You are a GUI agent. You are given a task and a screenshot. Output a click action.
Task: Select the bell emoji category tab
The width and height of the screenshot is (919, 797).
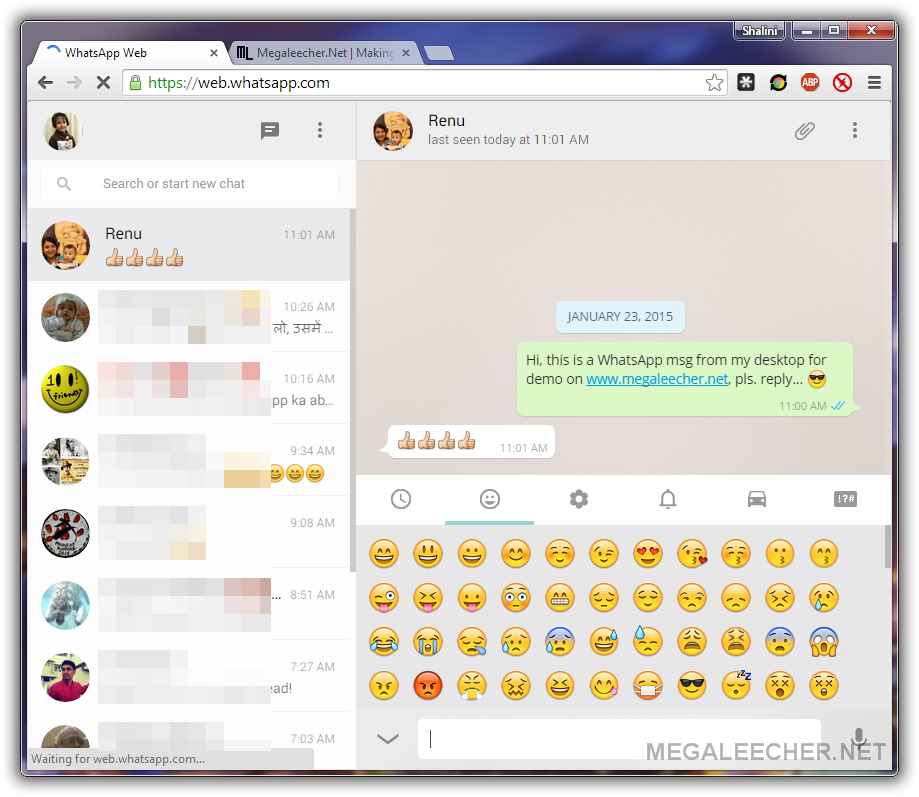pyautogui.click(x=668, y=499)
